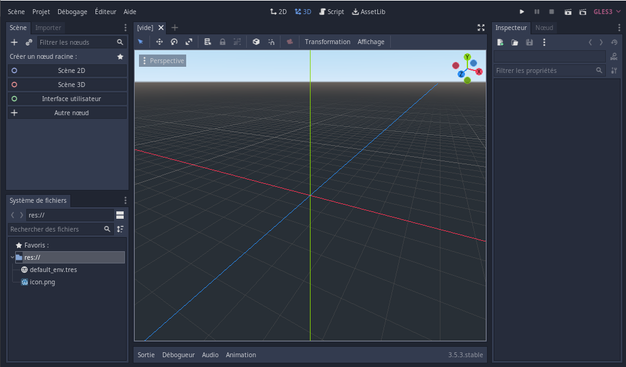This screenshot has height=367, width=626.
Task: Save the edited resource in Inspector
Action: pyautogui.click(x=529, y=42)
